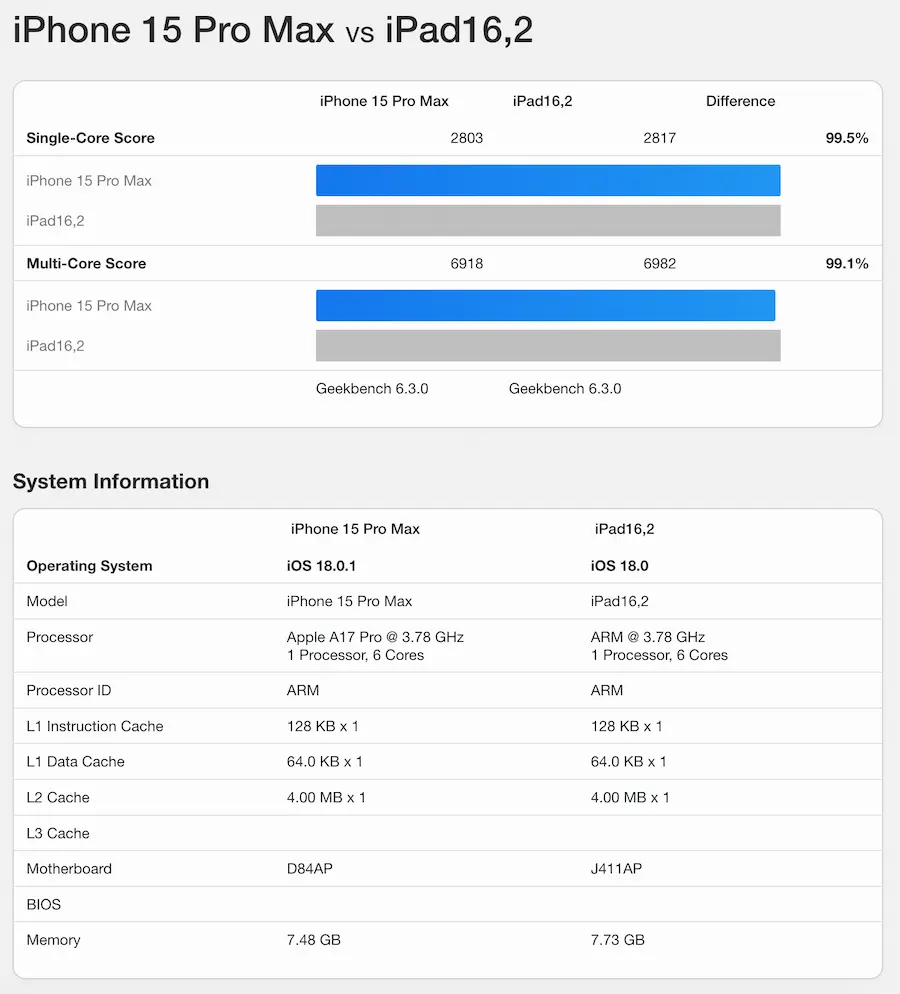
Task: Select the motherboard value 'J411AP'
Action: coord(616,869)
